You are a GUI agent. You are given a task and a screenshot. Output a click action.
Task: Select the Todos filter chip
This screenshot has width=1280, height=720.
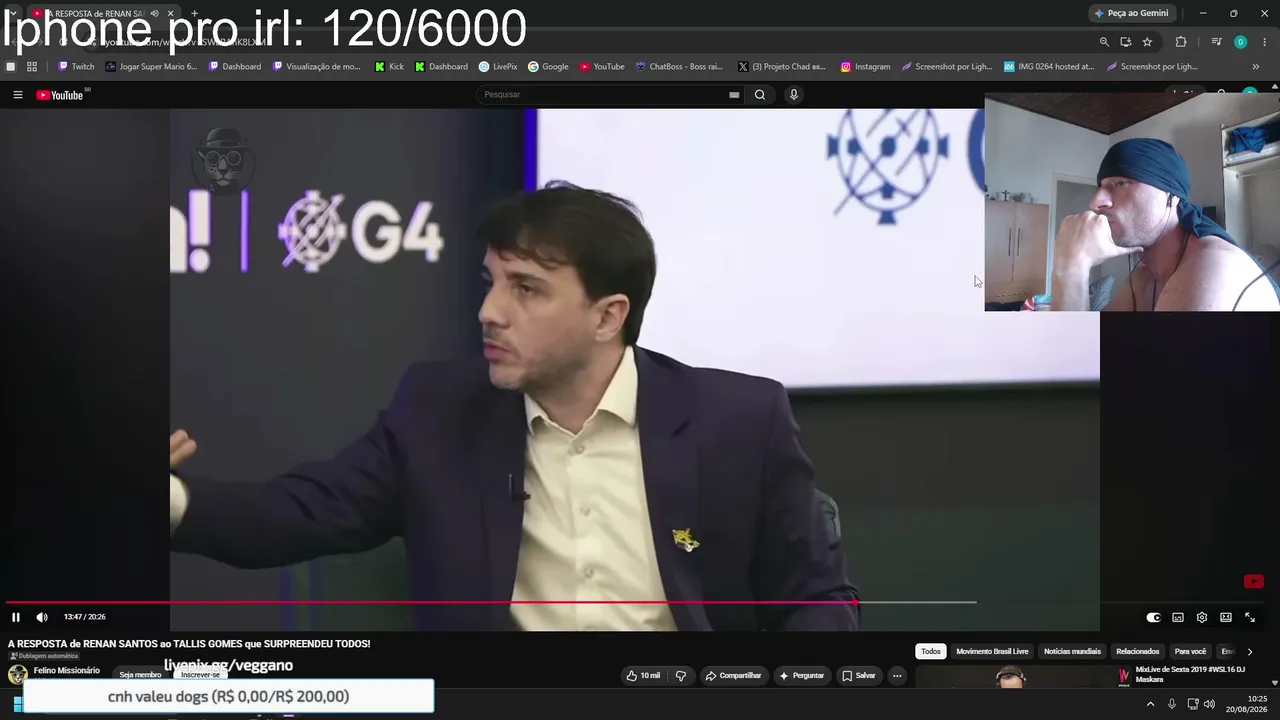[x=931, y=652]
